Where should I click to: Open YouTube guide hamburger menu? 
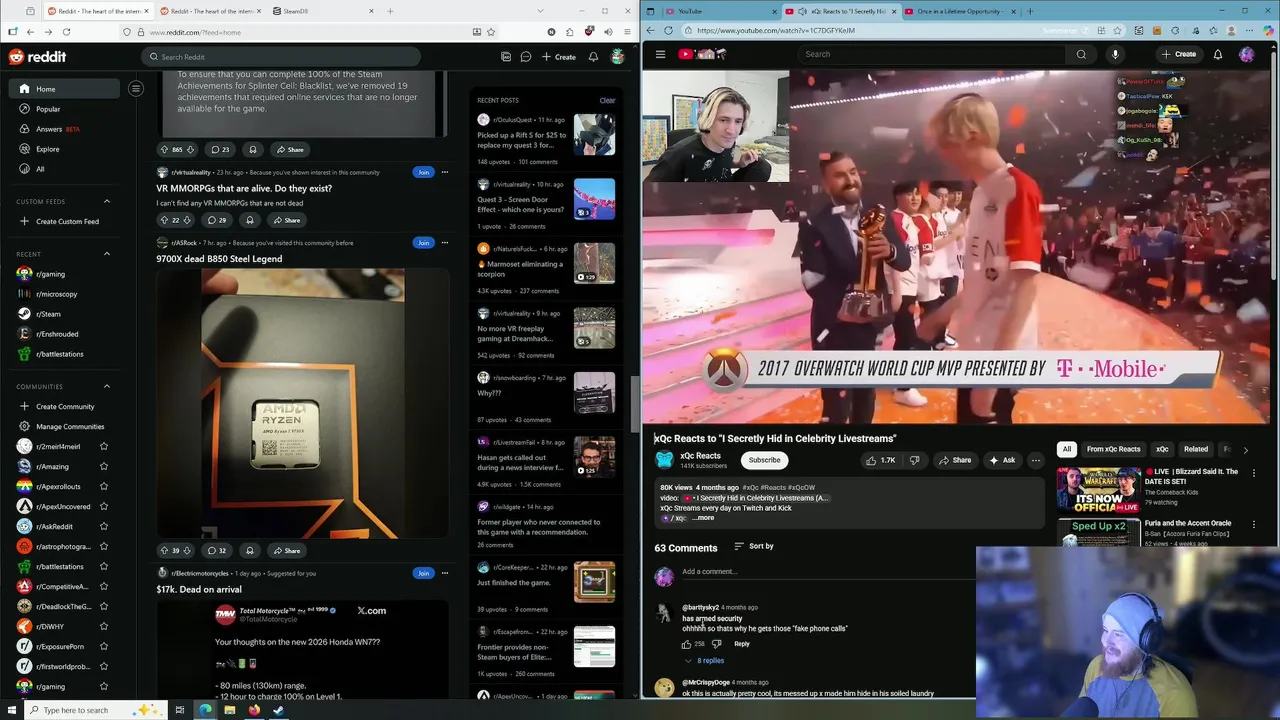(x=660, y=54)
